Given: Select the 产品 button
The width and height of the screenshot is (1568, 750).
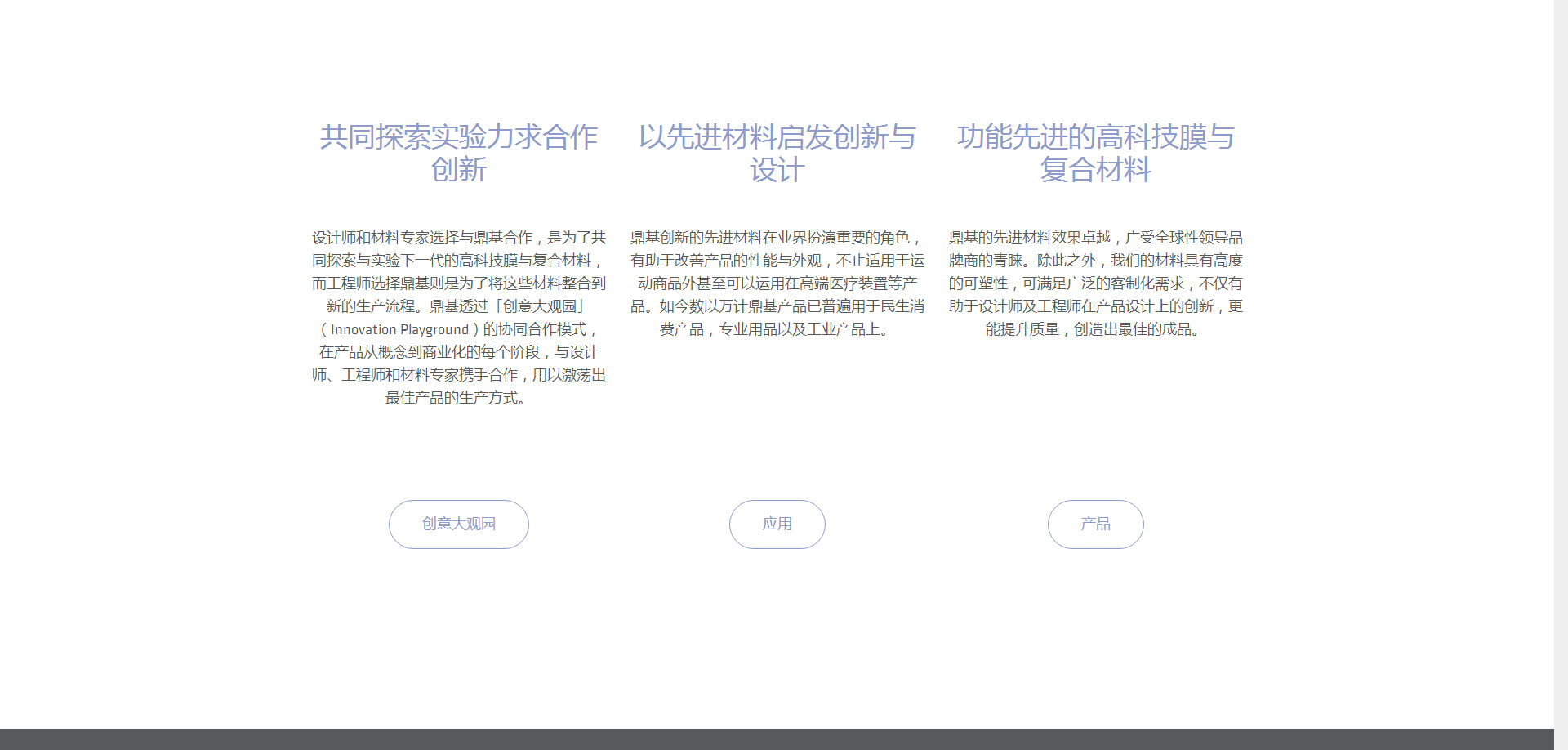Looking at the screenshot, I should pos(1095,525).
